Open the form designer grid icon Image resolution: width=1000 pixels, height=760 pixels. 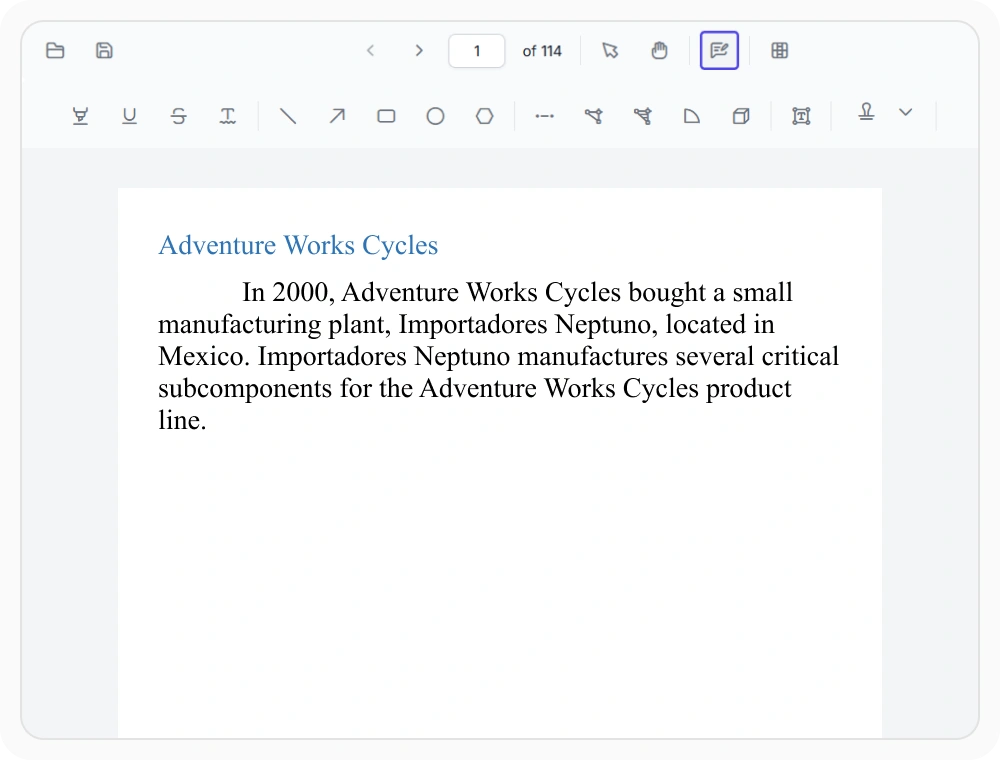[779, 50]
